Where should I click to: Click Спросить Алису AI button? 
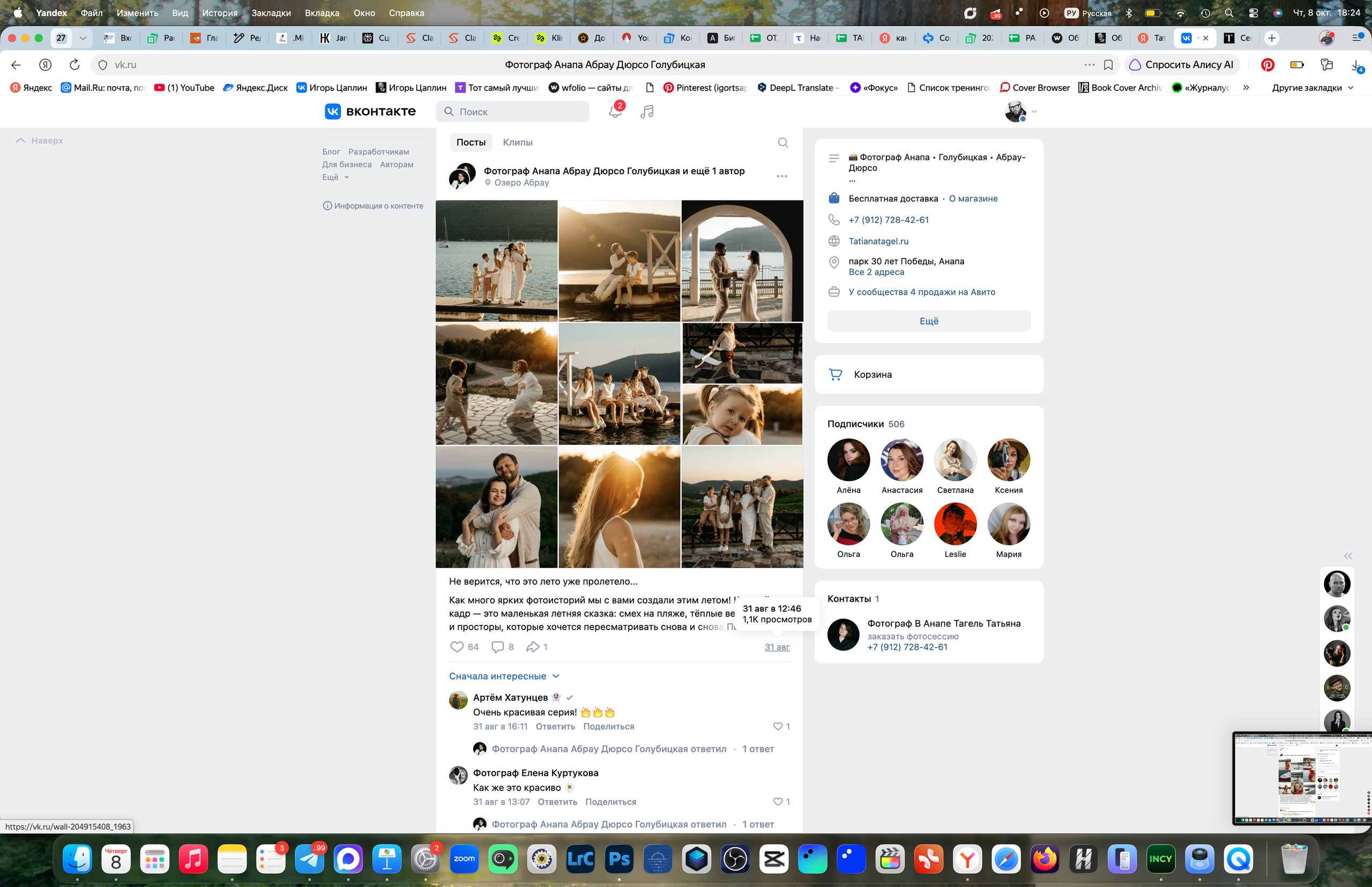point(1182,64)
